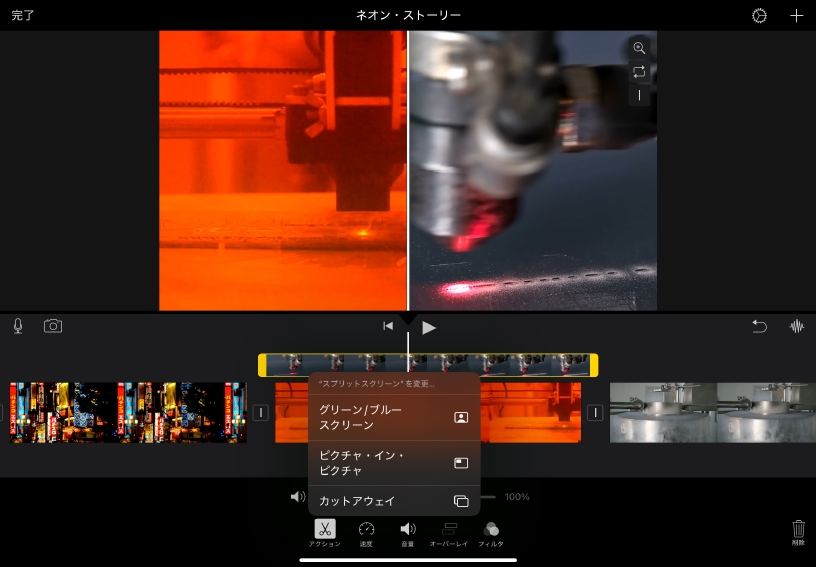Select the フィルタ filter tool

(490, 533)
